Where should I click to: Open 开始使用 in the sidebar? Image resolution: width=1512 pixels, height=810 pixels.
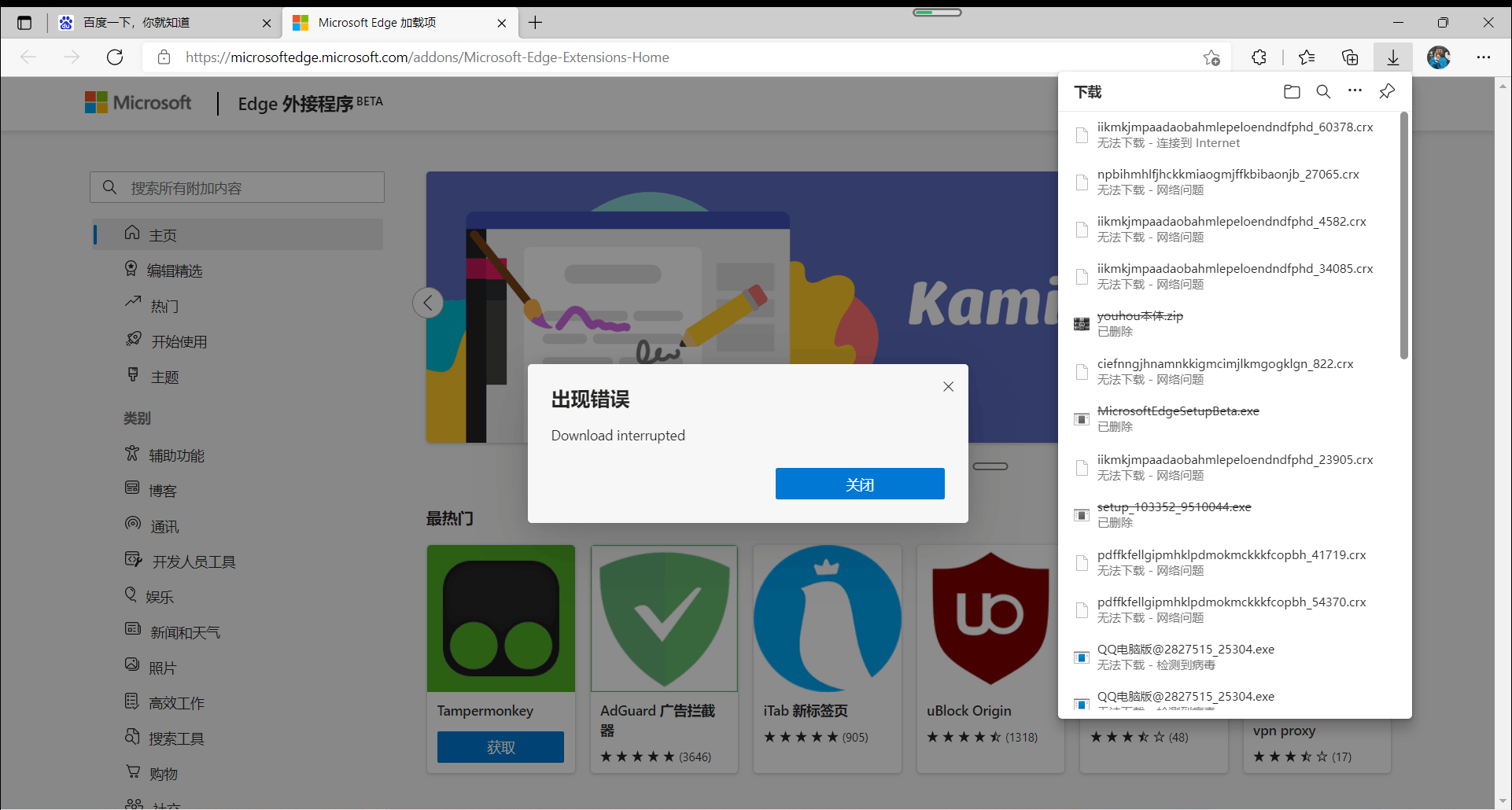coord(166,341)
